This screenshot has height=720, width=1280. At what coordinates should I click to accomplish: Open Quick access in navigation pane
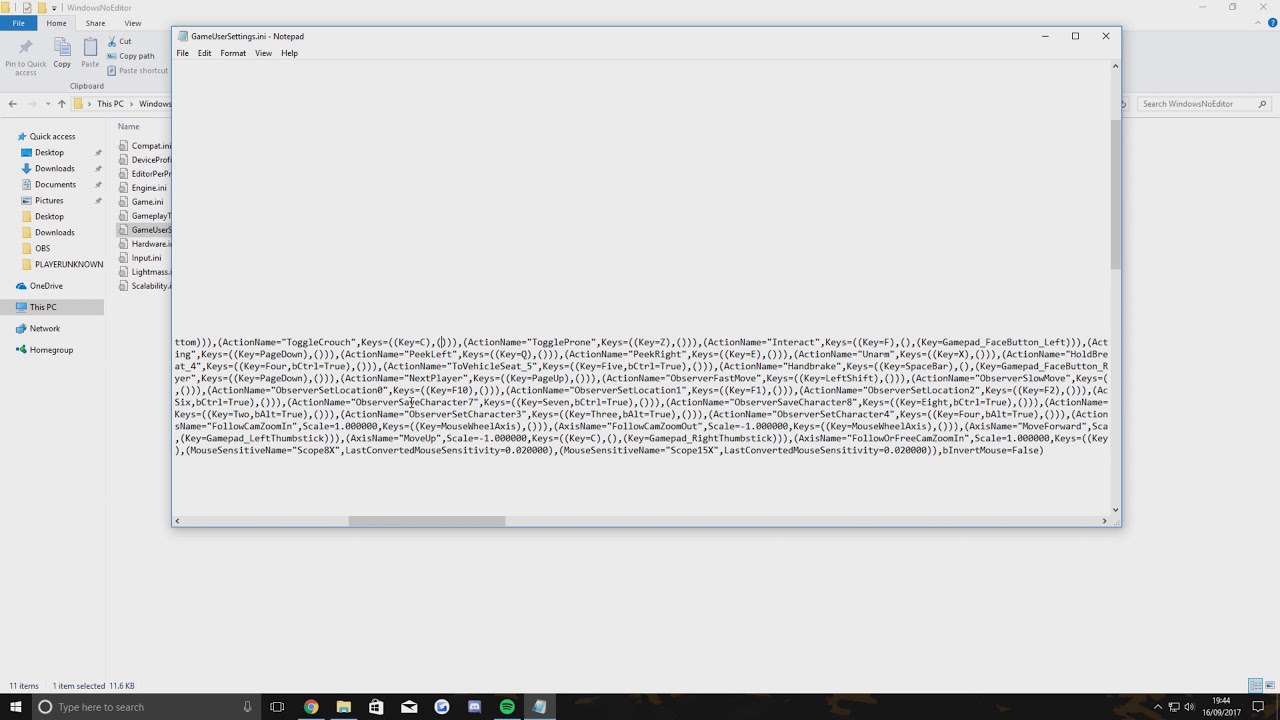52,137
